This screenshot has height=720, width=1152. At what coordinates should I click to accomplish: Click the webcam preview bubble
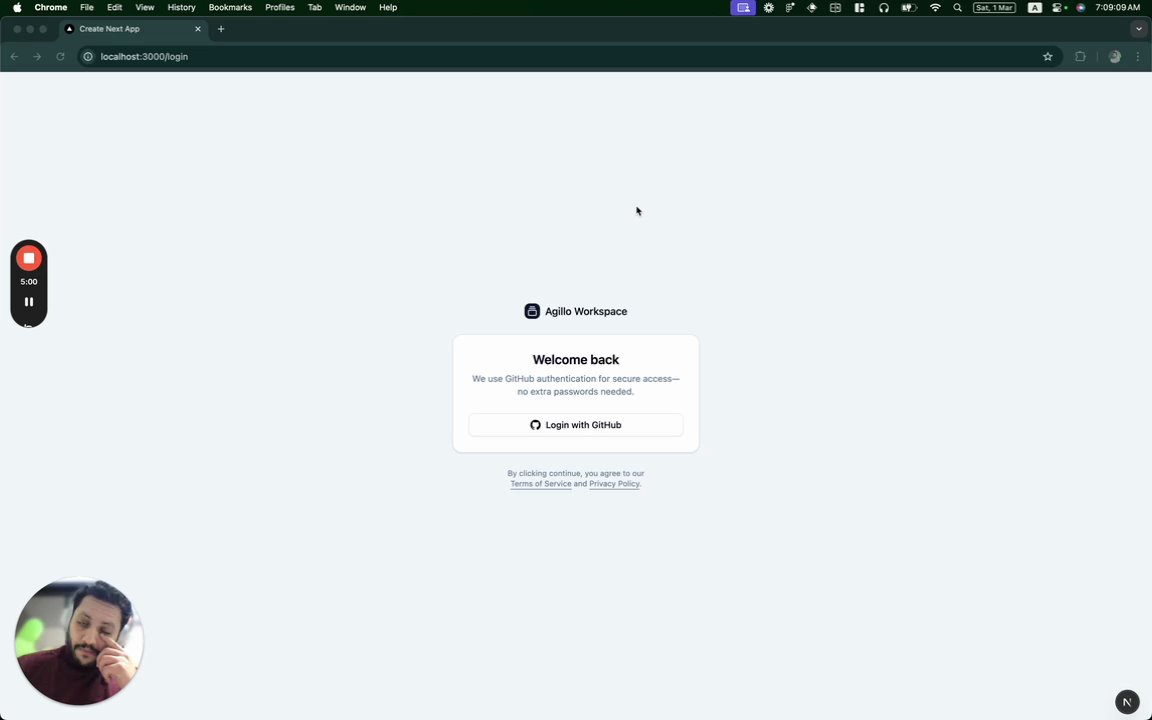point(79,641)
